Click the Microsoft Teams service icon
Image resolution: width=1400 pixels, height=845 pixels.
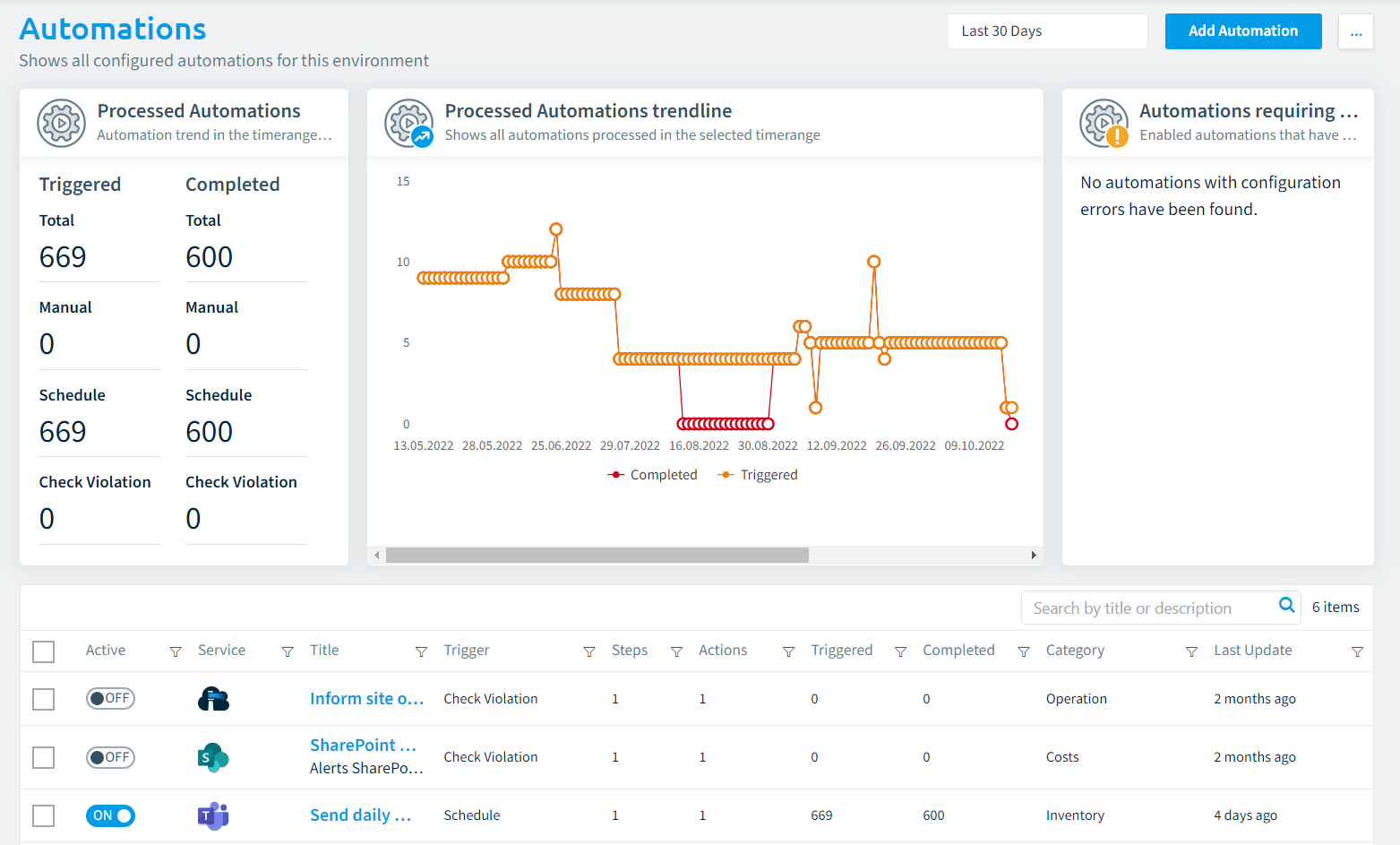[x=213, y=815]
